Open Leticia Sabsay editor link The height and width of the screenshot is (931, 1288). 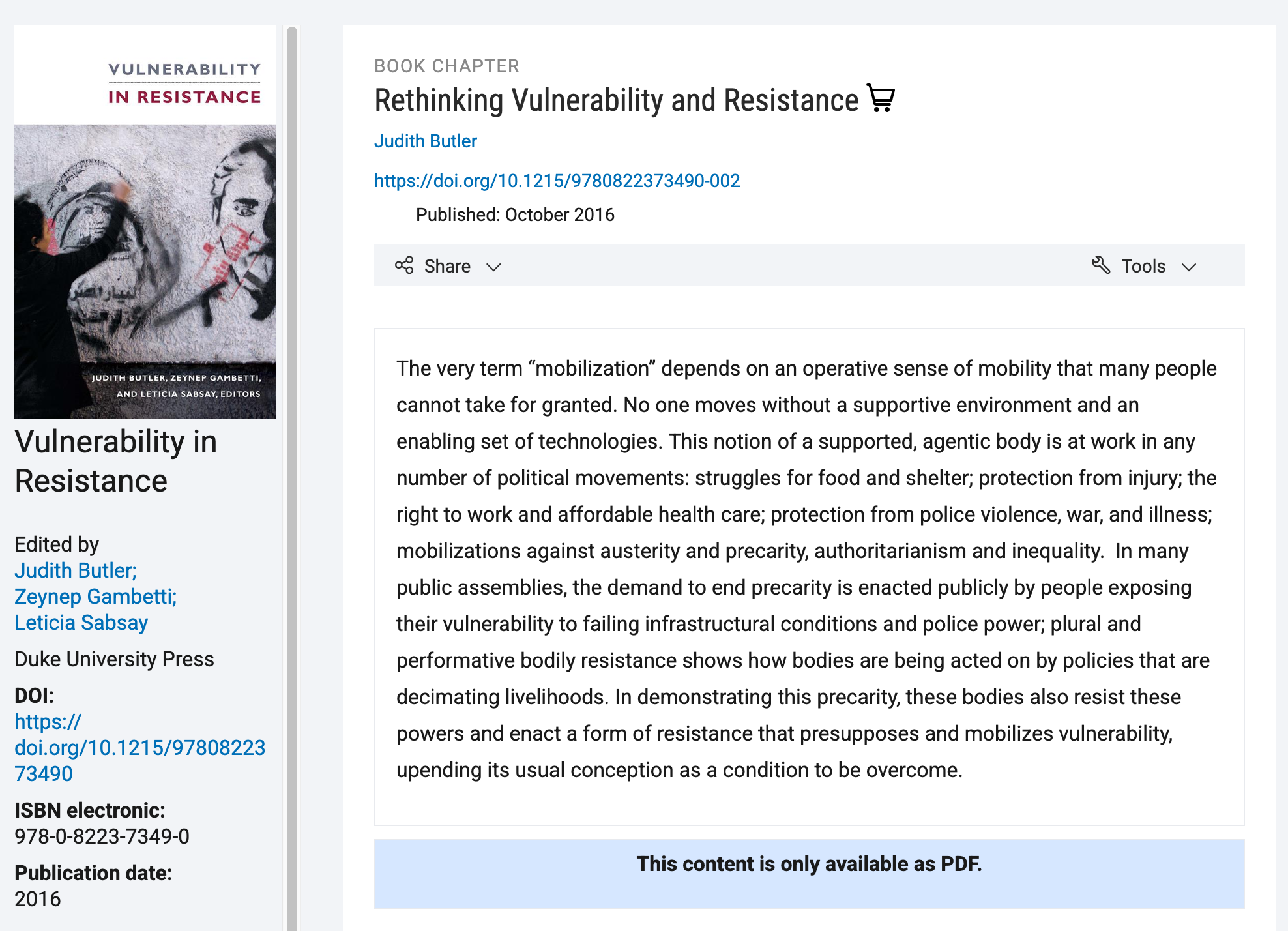tap(81, 623)
